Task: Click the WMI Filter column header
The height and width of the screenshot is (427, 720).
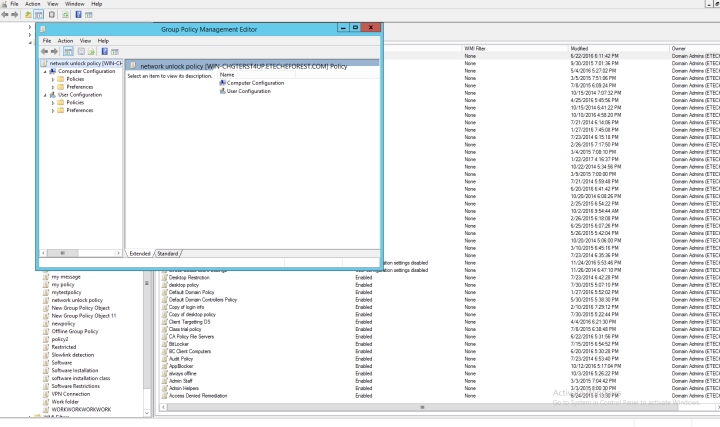Action: (476, 48)
